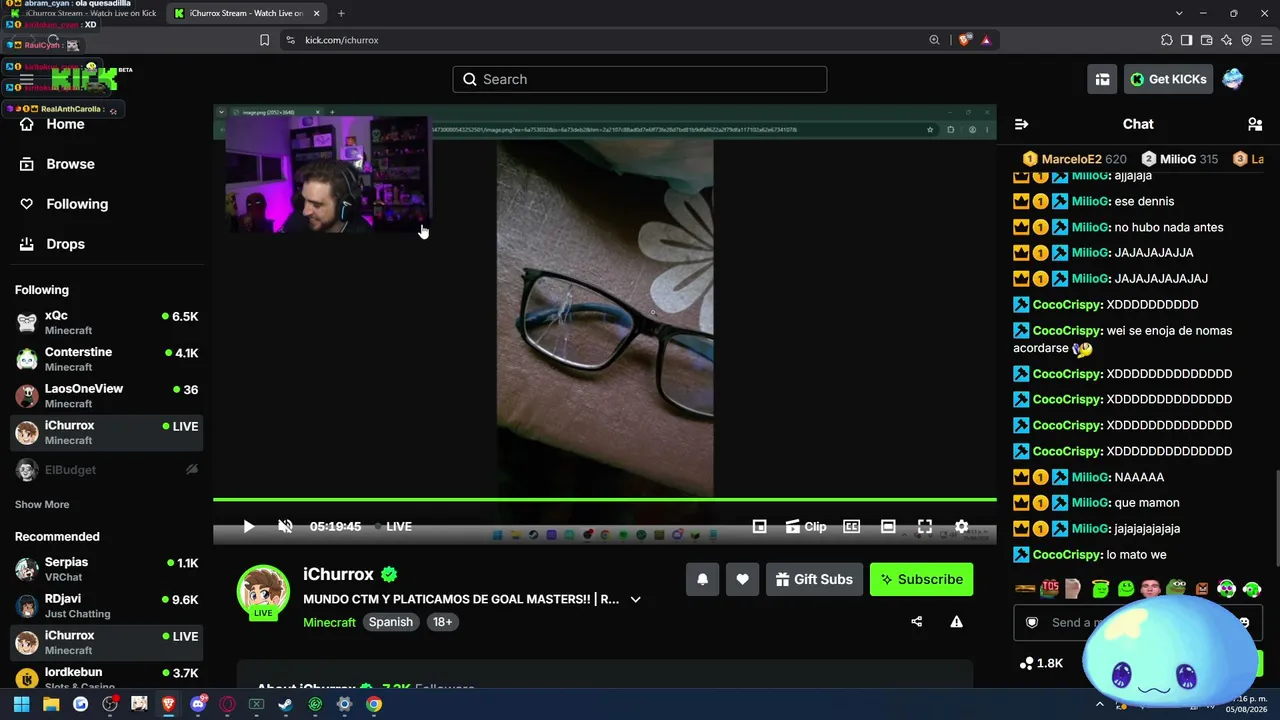Open the Minecraft category link
This screenshot has height=720, width=1280.
point(329,622)
